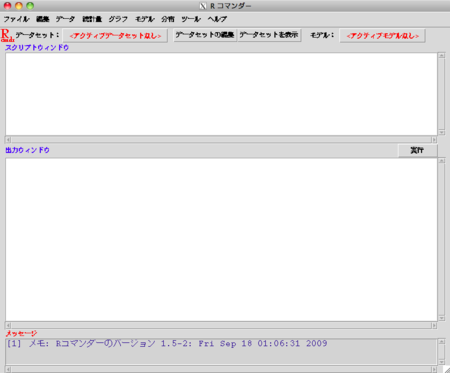Screen dimensions: 450x373
Task: Click the X11 icon in title bar
Action: 203,6
